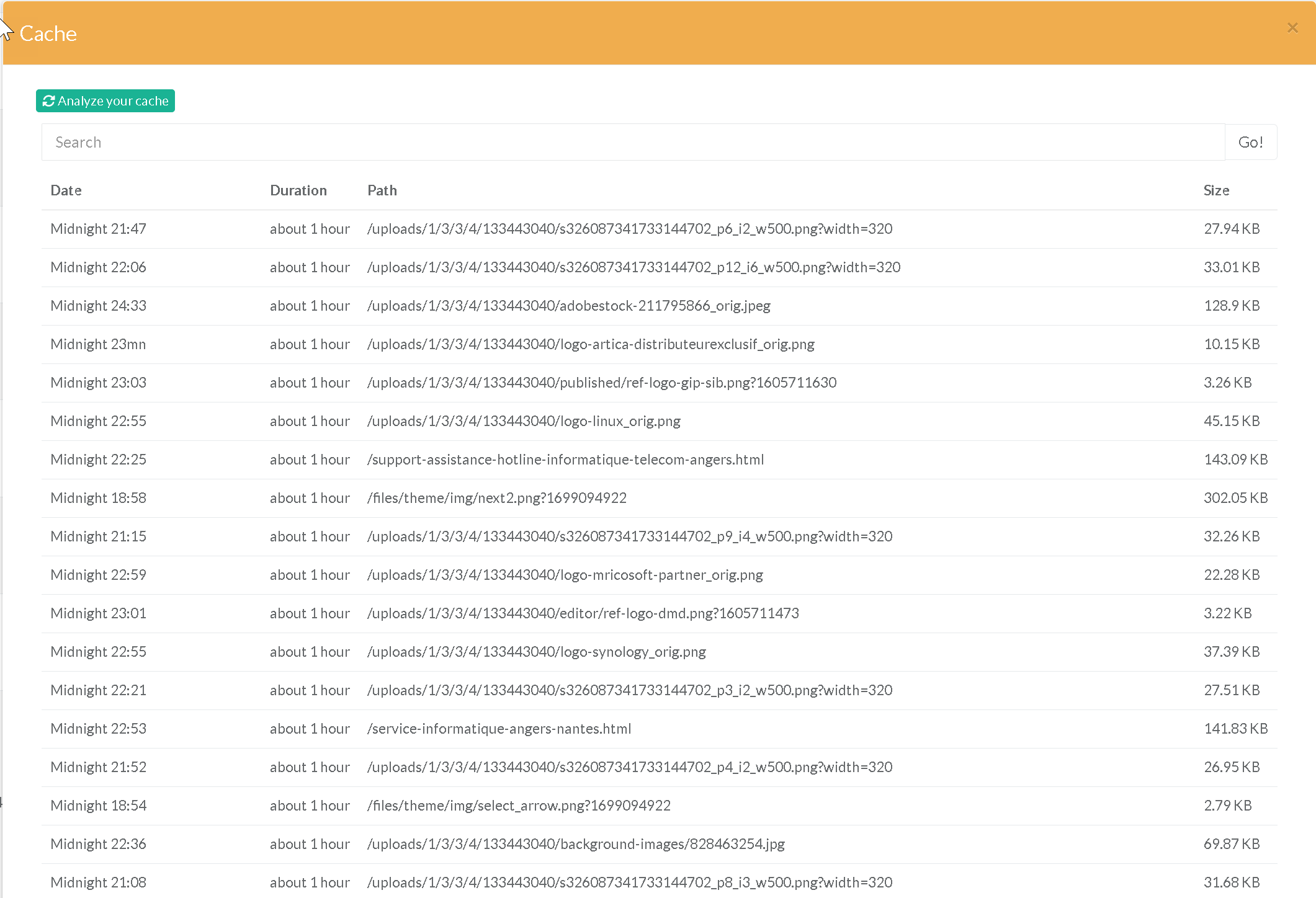Select the logo-linux_orig.png cache entry
Viewport: 1316px width, 898px height.
click(523, 421)
